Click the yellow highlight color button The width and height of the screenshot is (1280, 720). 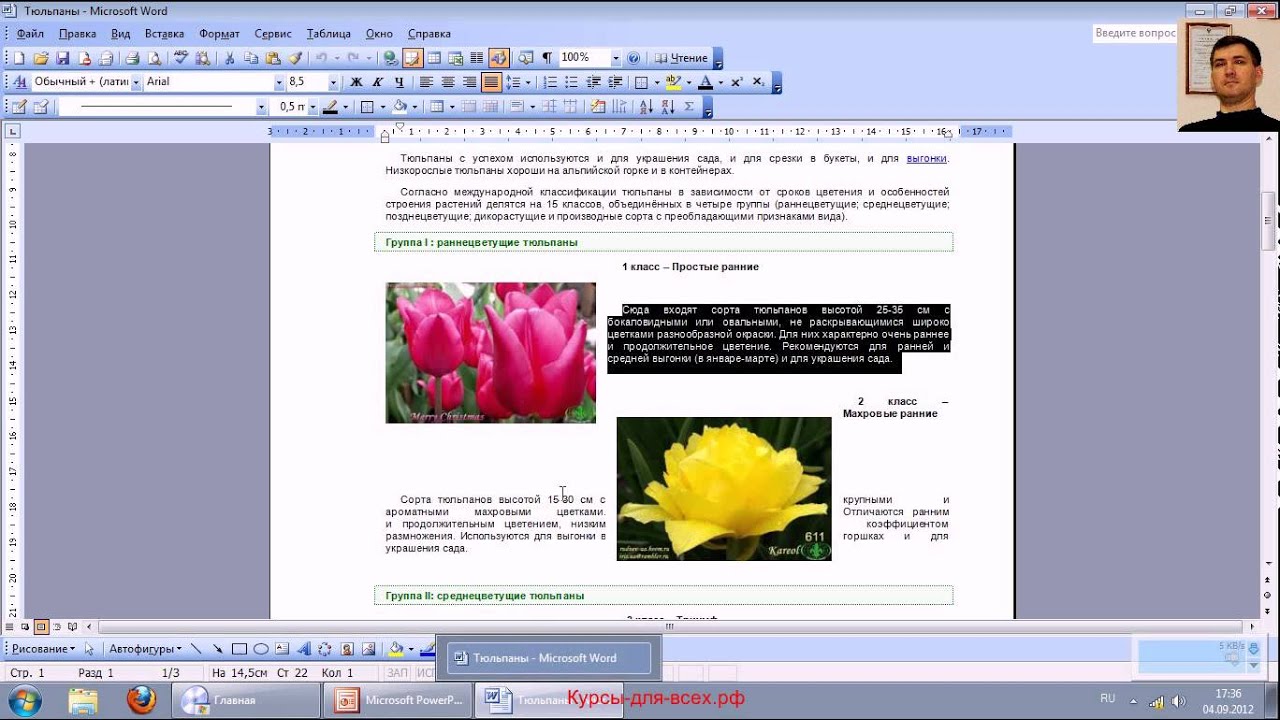pos(673,82)
